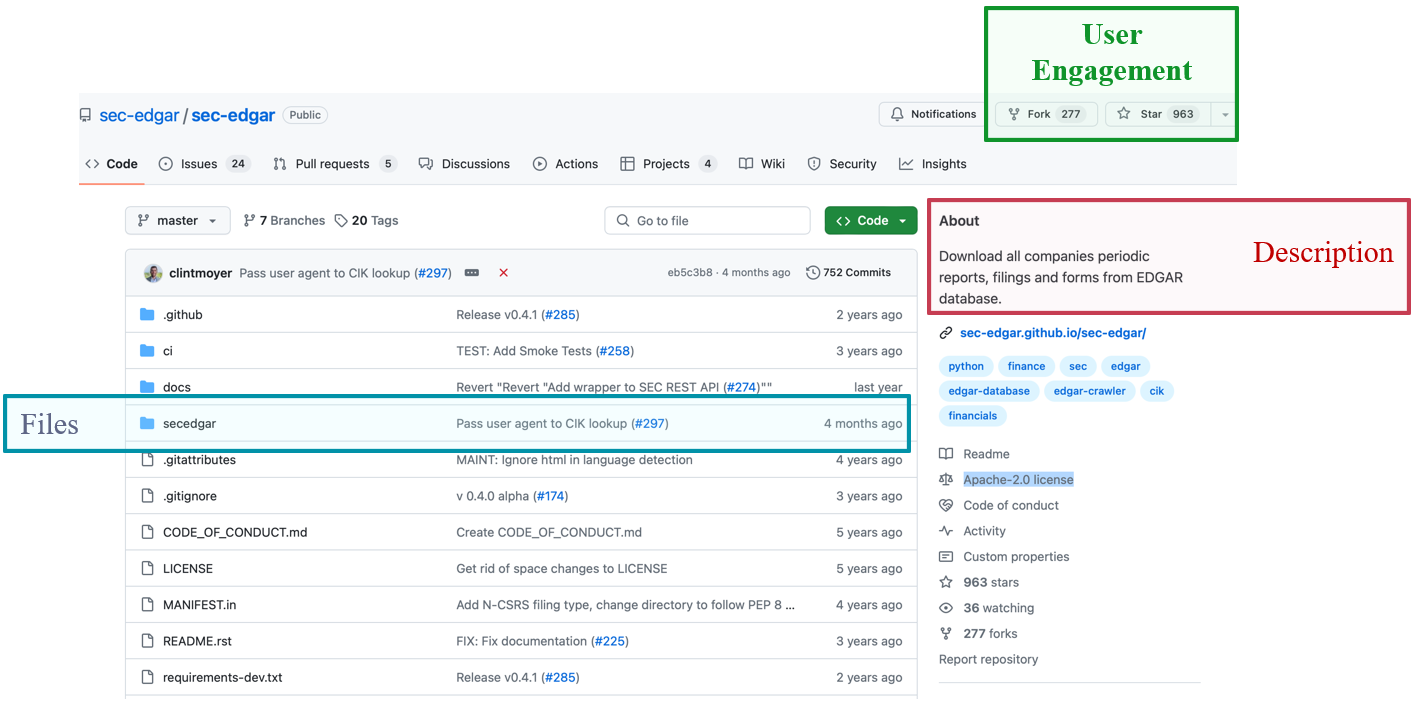
Task: Open the MANIFEST.in file
Action: (200, 605)
